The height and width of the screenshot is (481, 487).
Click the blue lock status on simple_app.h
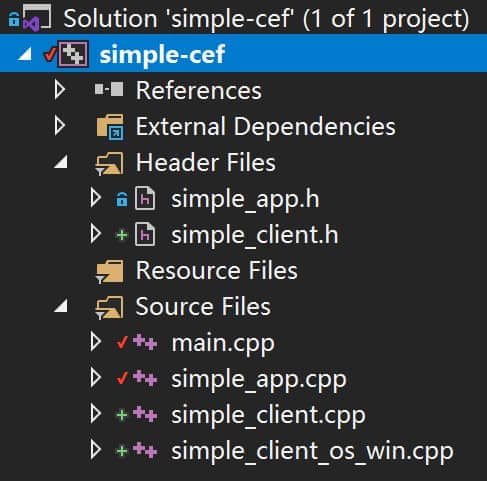[122, 199]
